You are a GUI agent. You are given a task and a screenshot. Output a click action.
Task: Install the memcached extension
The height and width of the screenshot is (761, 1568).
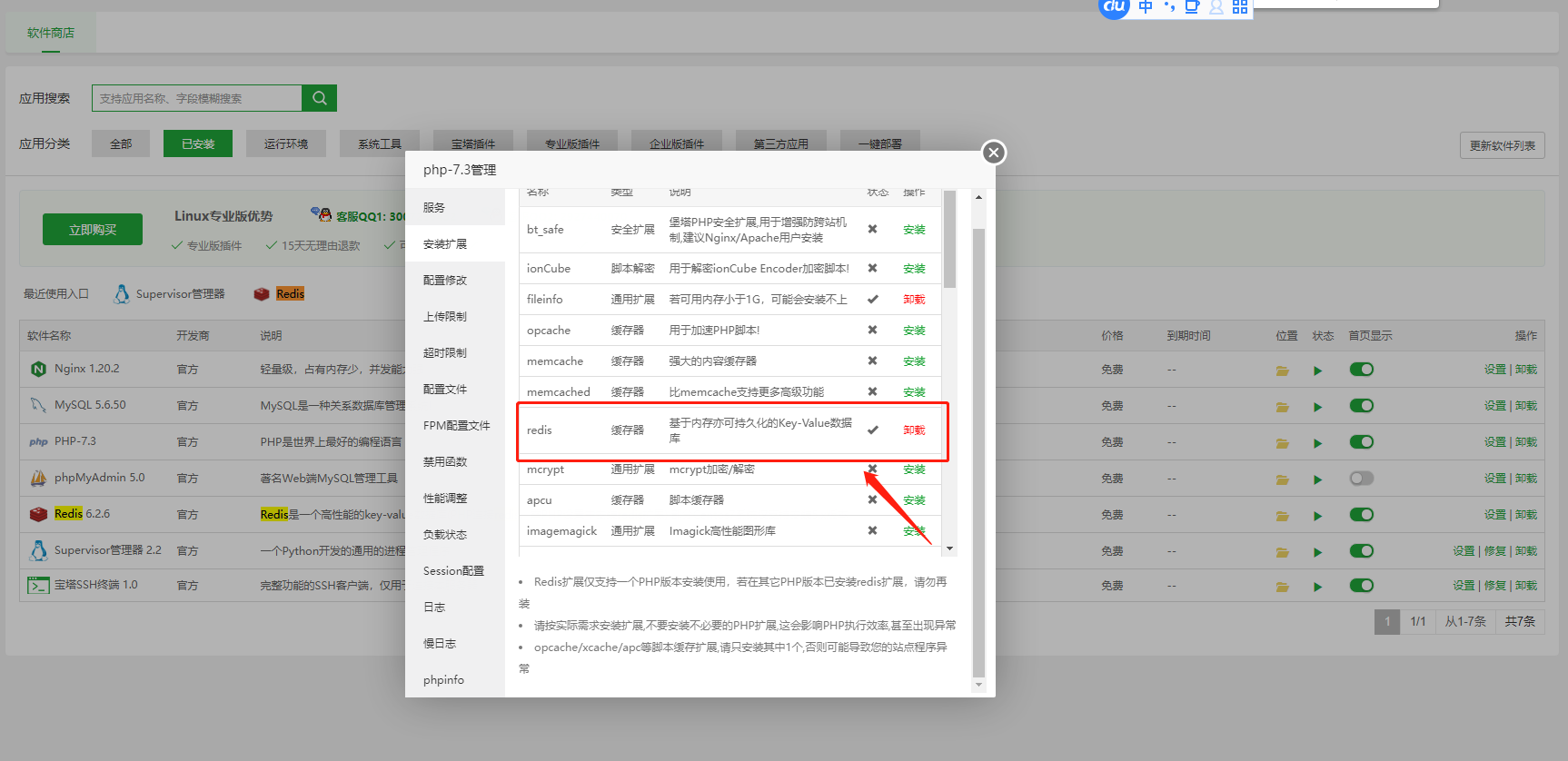coord(914,392)
